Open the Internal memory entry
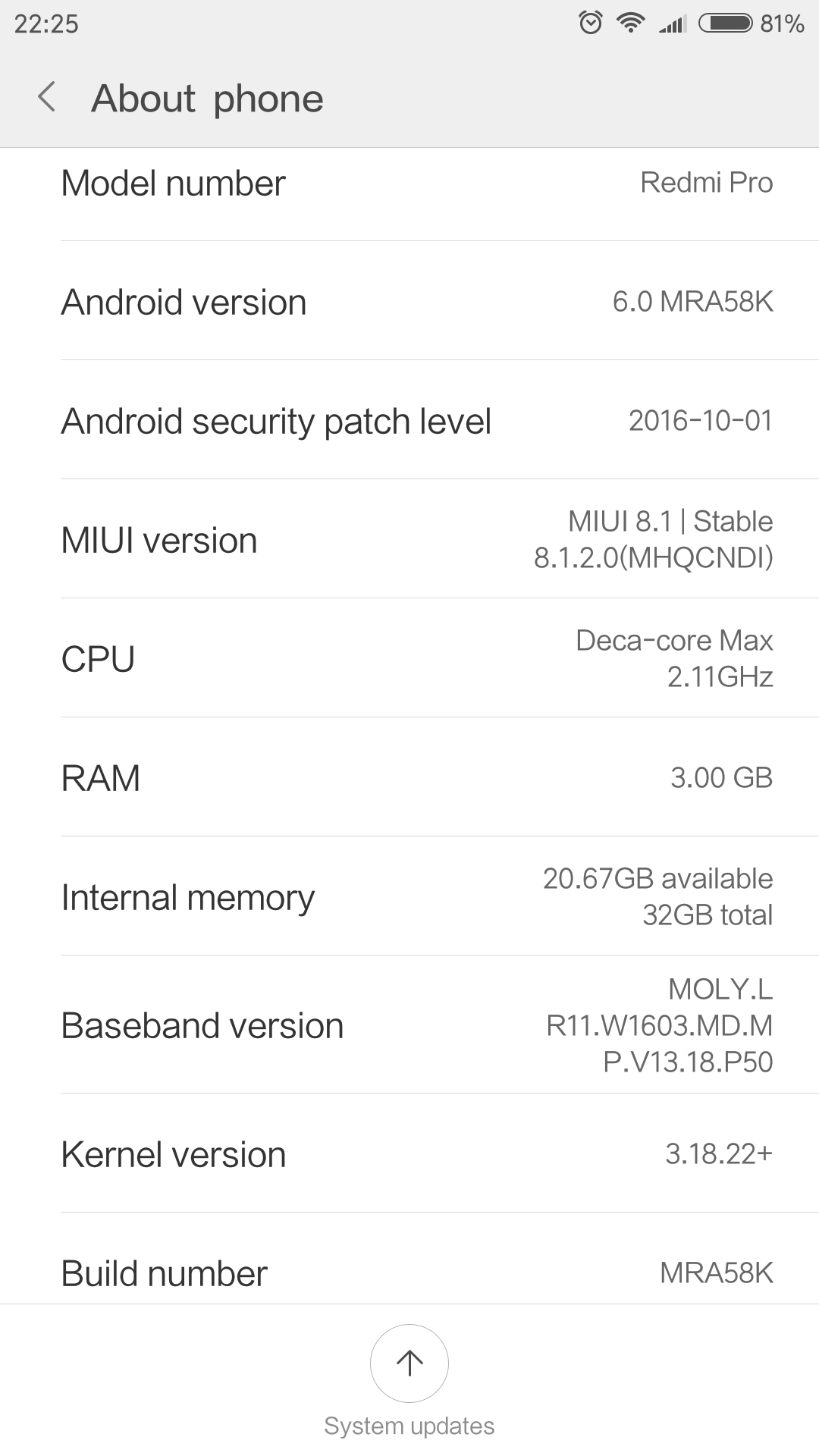The height and width of the screenshot is (1456, 819). click(409, 897)
